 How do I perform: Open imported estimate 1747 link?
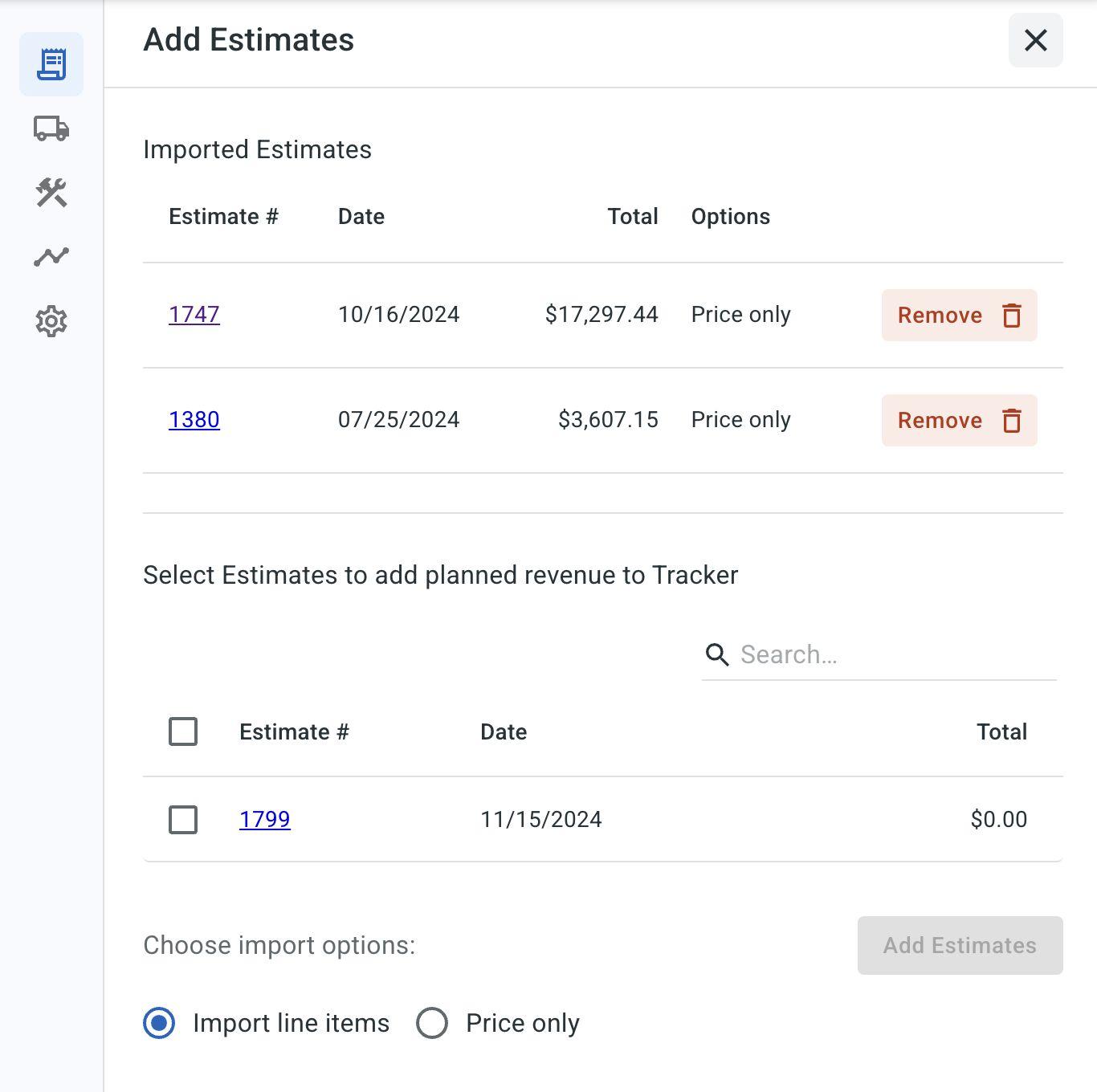point(194,314)
